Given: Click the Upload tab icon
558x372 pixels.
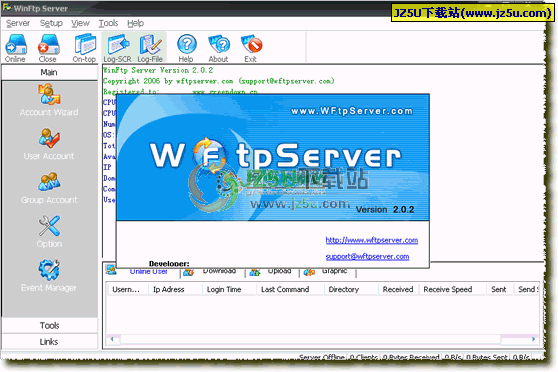Looking at the screenshot, I should click(255, 272).
